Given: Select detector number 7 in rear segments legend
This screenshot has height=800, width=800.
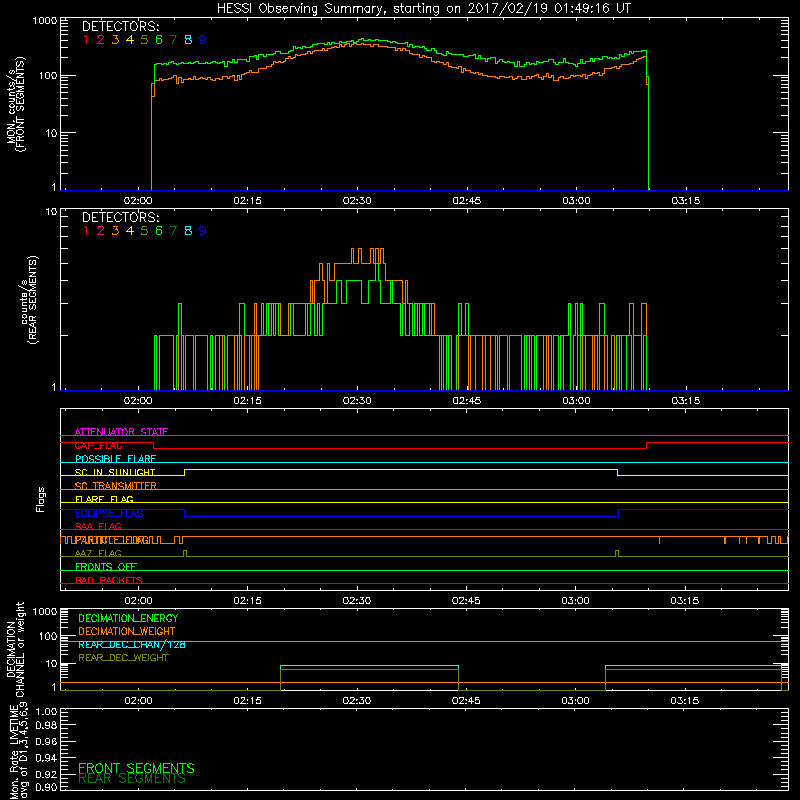Looking at the screenshot, I should tap(173, 231).
